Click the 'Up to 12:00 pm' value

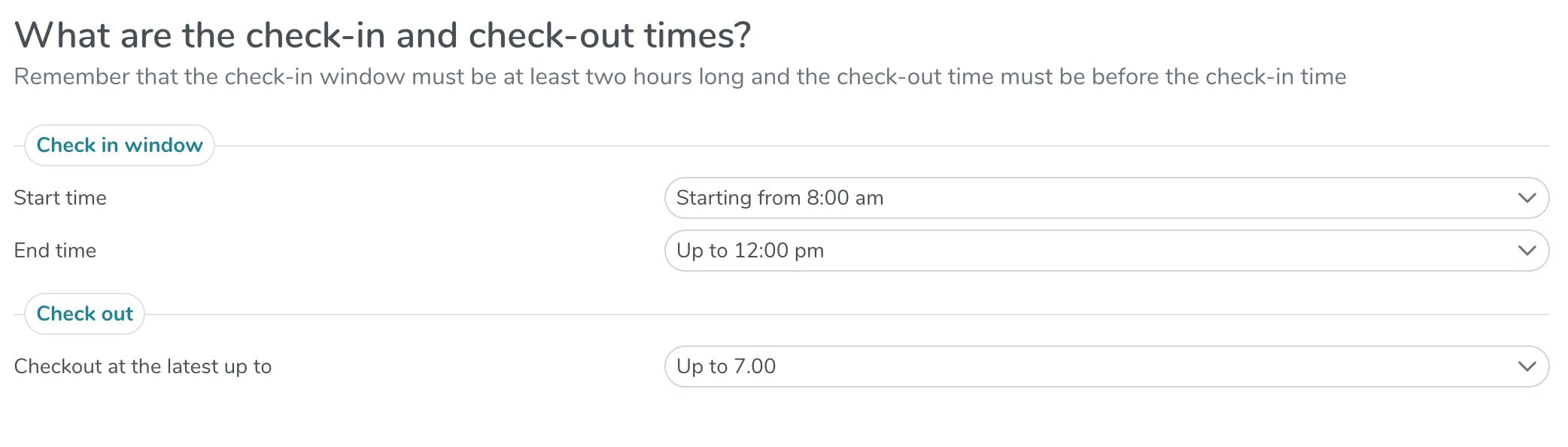click(750, 251)
